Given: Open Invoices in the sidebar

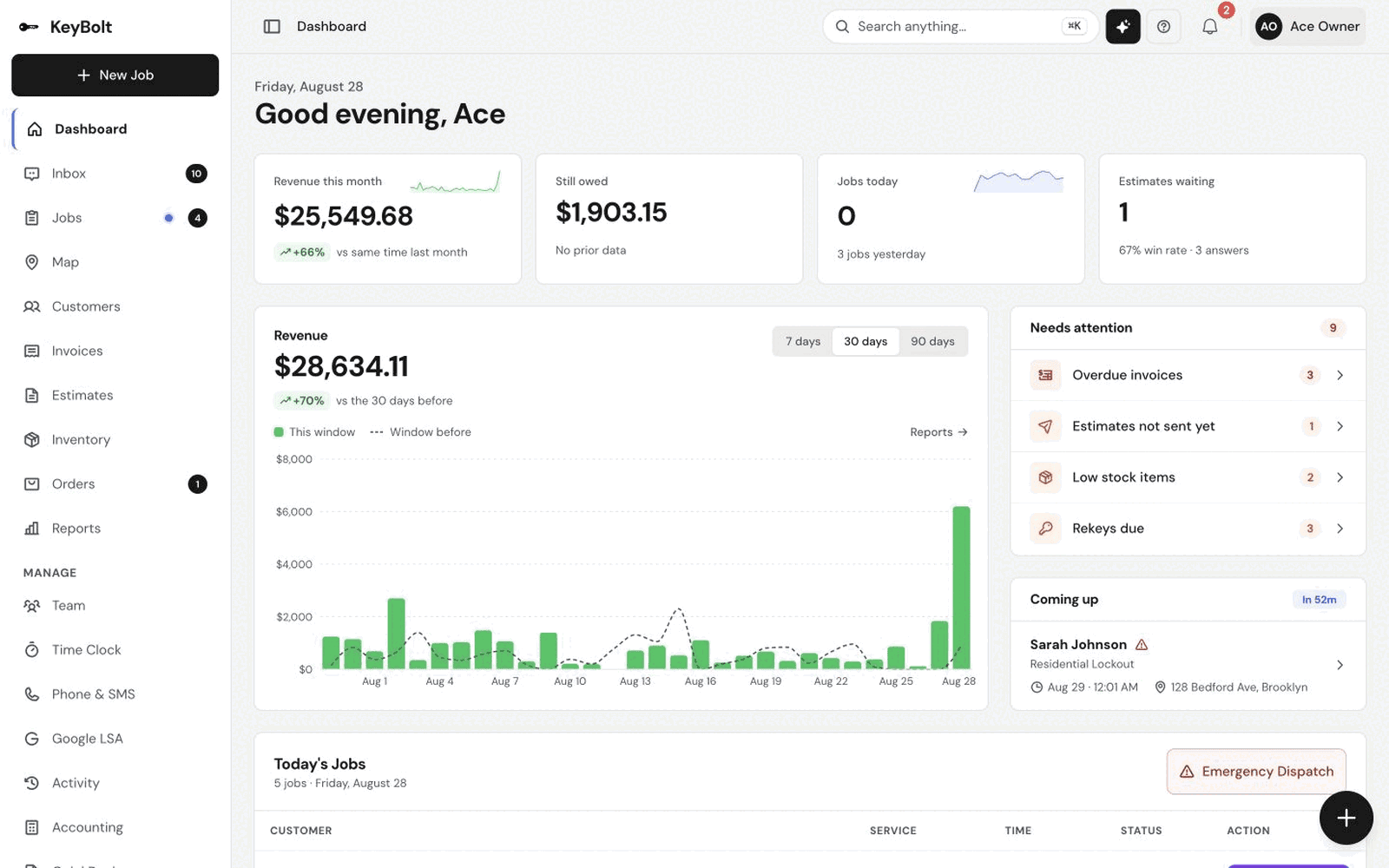Looking at the screenshot, I should click(115, 351).
